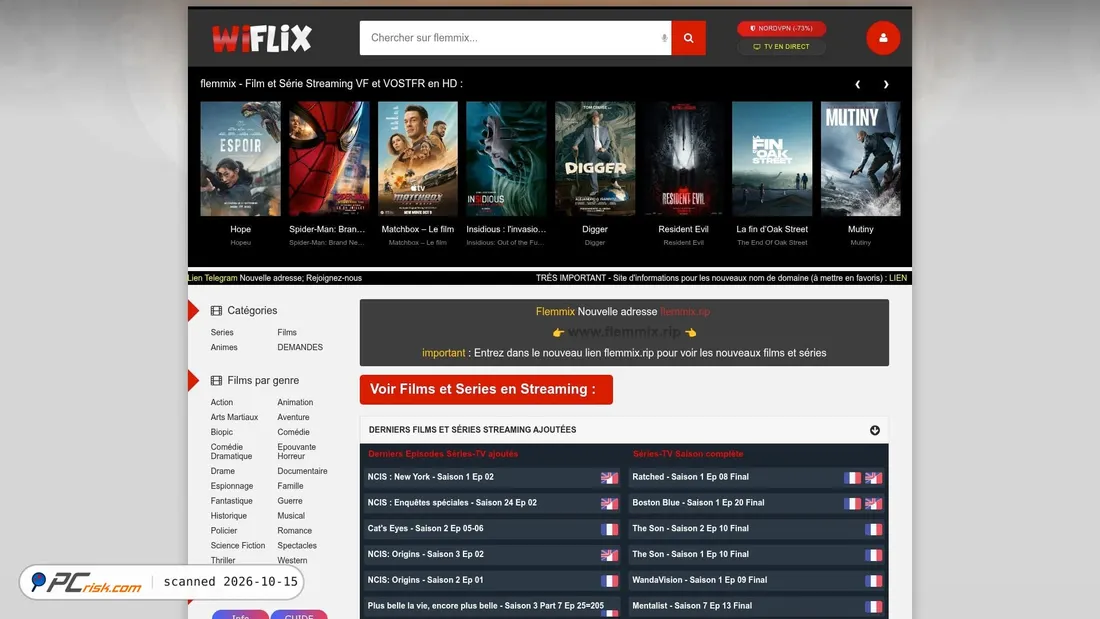The height and width of the screenshot is (619, 1100).
Task: Click the Lien Telegram link
Action: (x=213, y=278)
